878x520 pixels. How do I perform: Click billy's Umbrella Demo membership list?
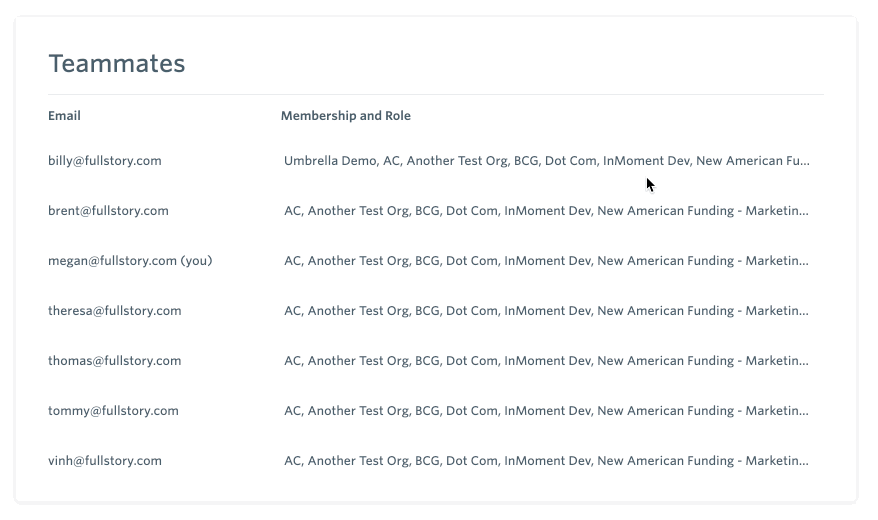coord(547,161)
